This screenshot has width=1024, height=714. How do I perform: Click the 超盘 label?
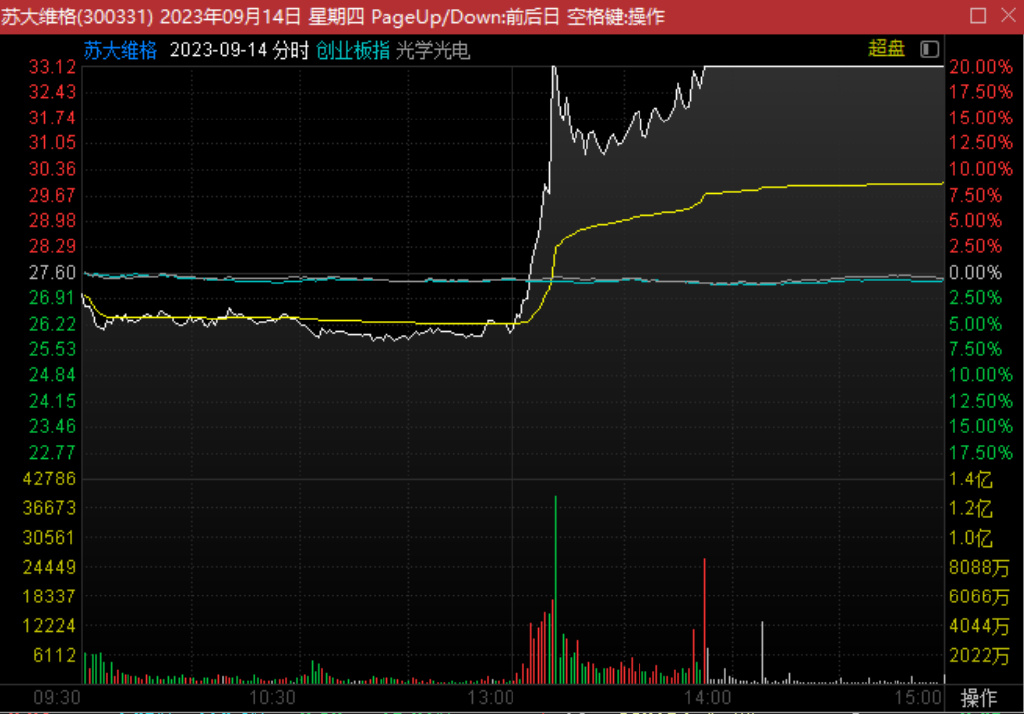click(886, 49)
